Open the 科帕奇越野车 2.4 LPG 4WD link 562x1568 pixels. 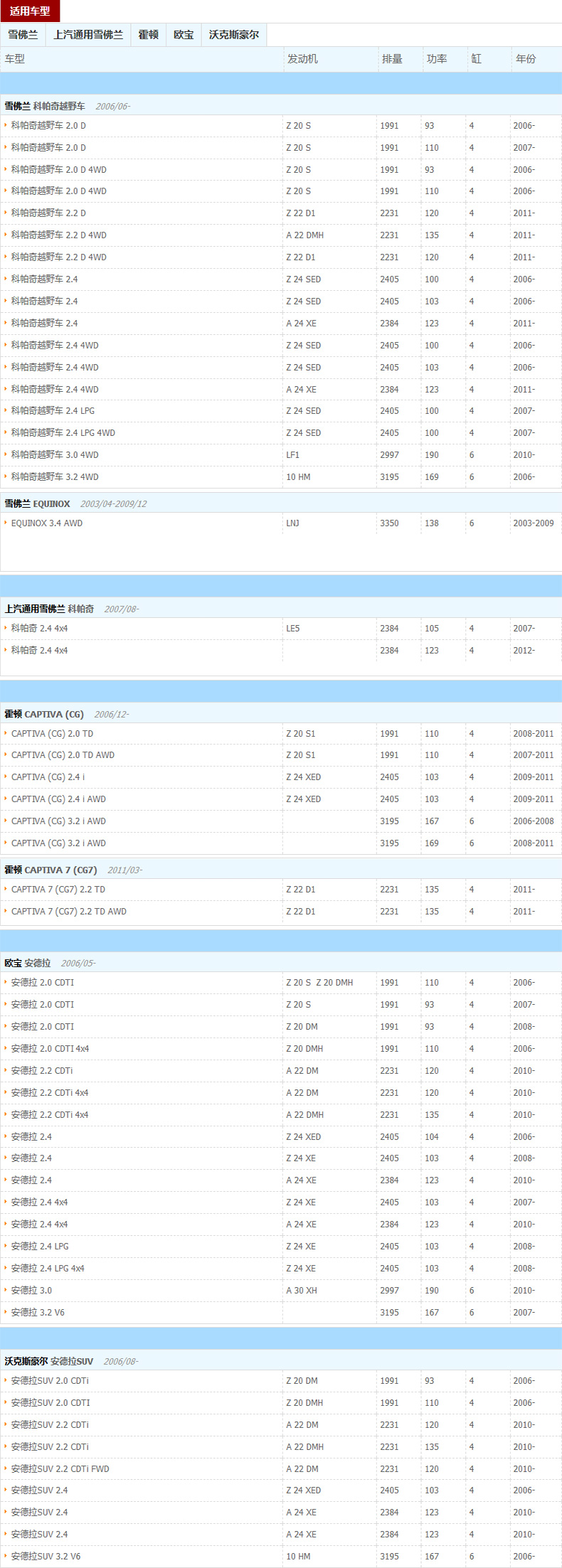tap(63, 433)
